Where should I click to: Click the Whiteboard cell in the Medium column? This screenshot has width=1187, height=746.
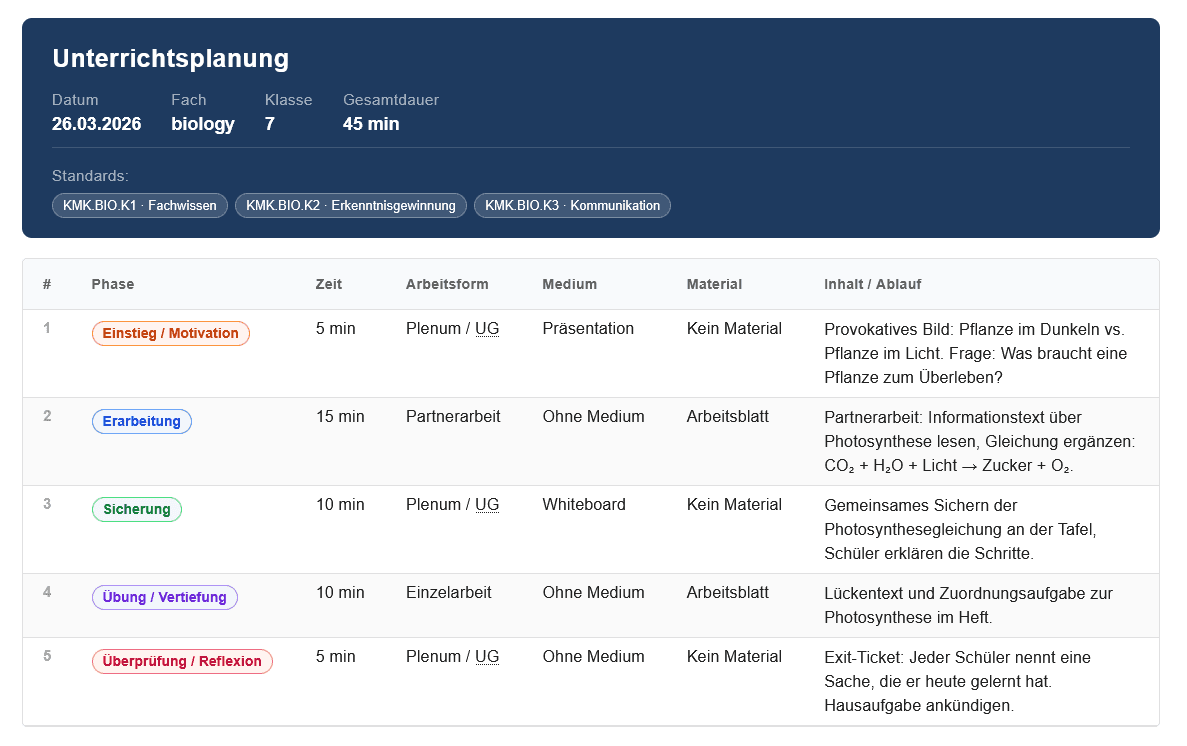click(x=584, y=504)
